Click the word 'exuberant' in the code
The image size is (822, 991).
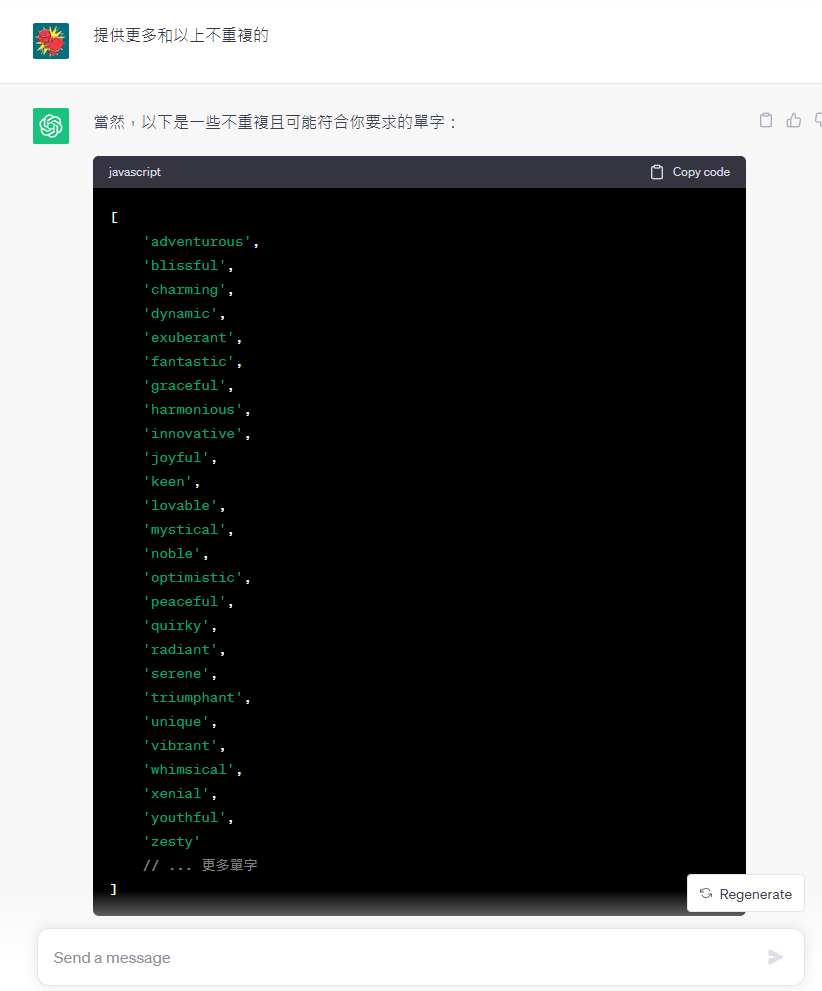pos(188,337)
